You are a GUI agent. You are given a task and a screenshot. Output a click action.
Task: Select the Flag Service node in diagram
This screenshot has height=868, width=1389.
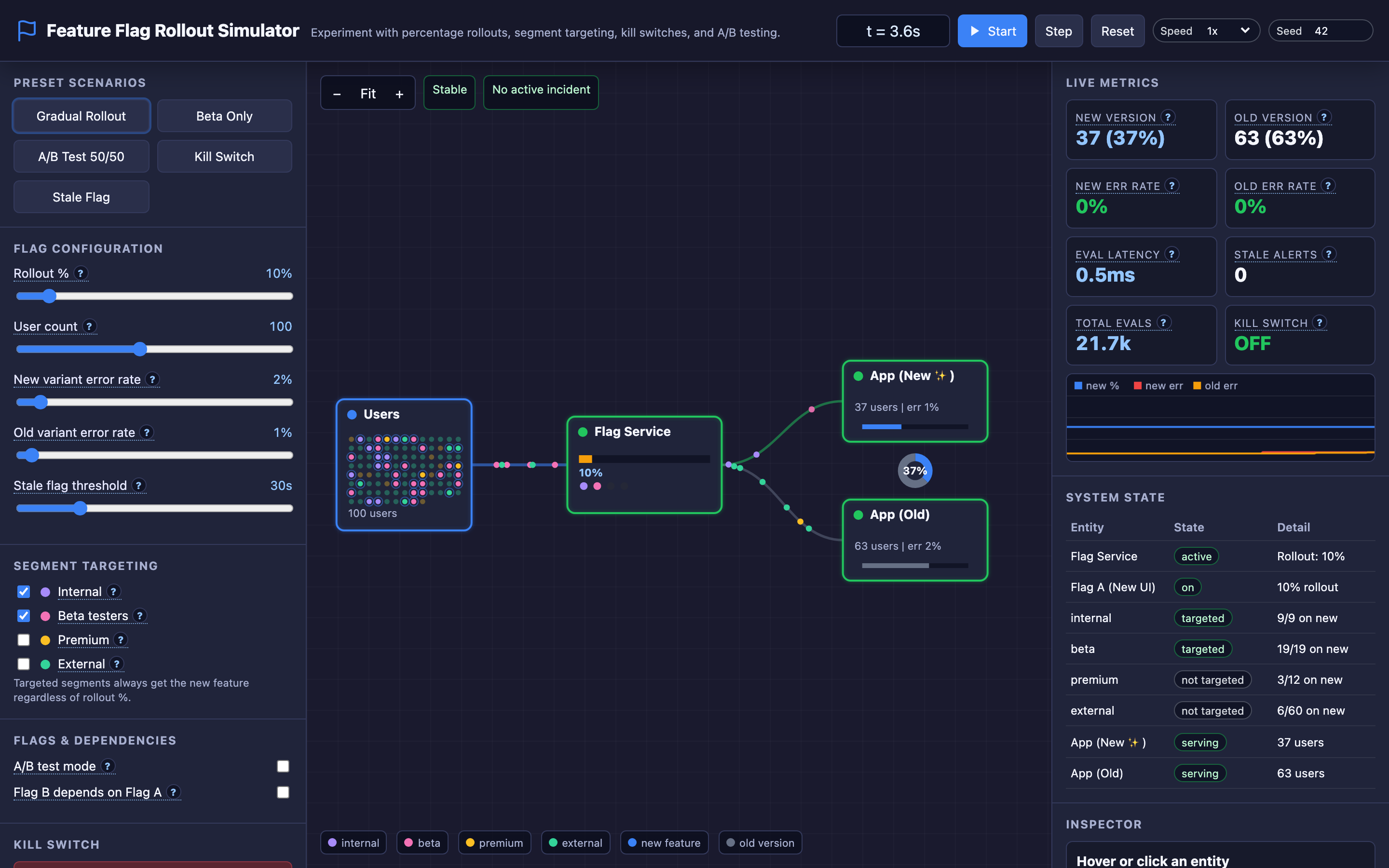click(644, 464)
